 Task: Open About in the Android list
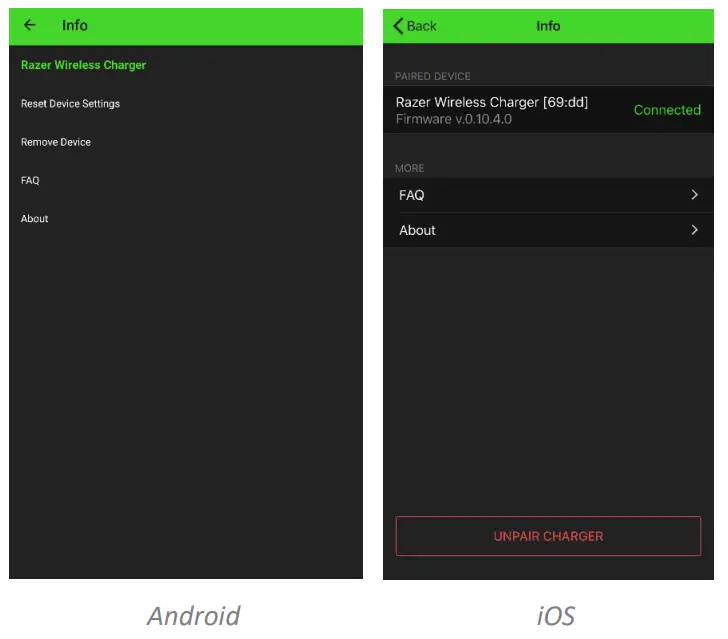click(x=34, y=219)
